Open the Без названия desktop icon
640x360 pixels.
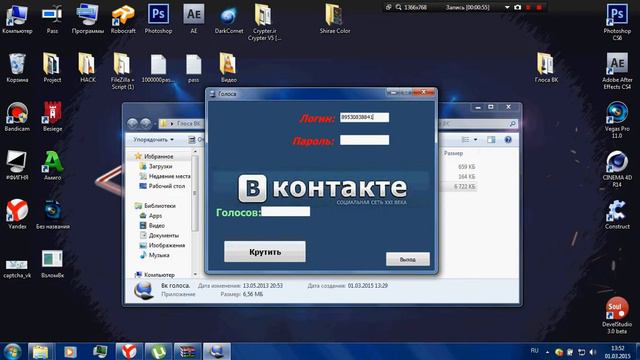53,215
